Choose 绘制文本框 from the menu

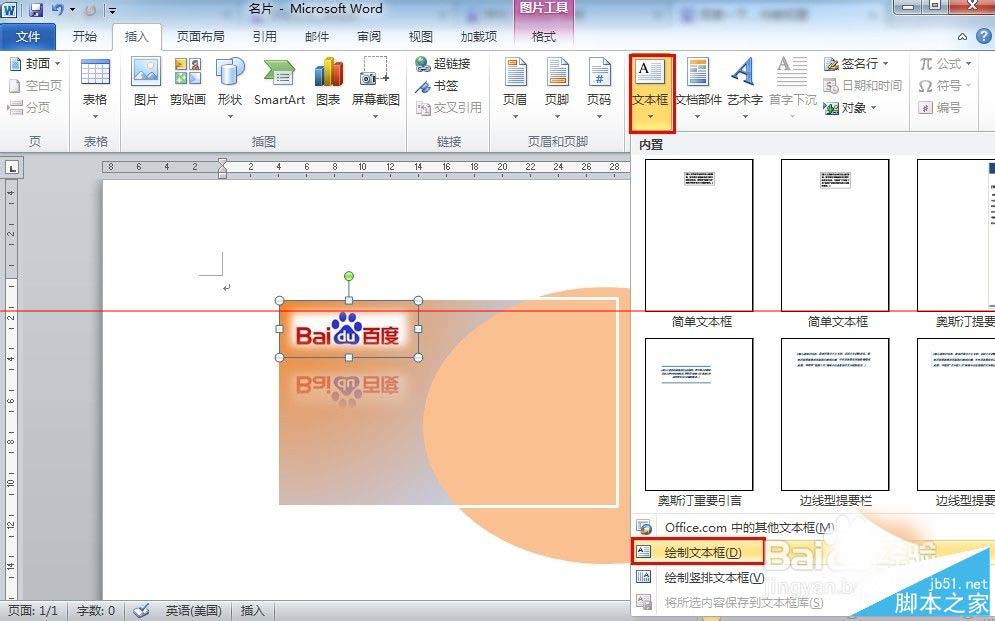coord(700,551)
